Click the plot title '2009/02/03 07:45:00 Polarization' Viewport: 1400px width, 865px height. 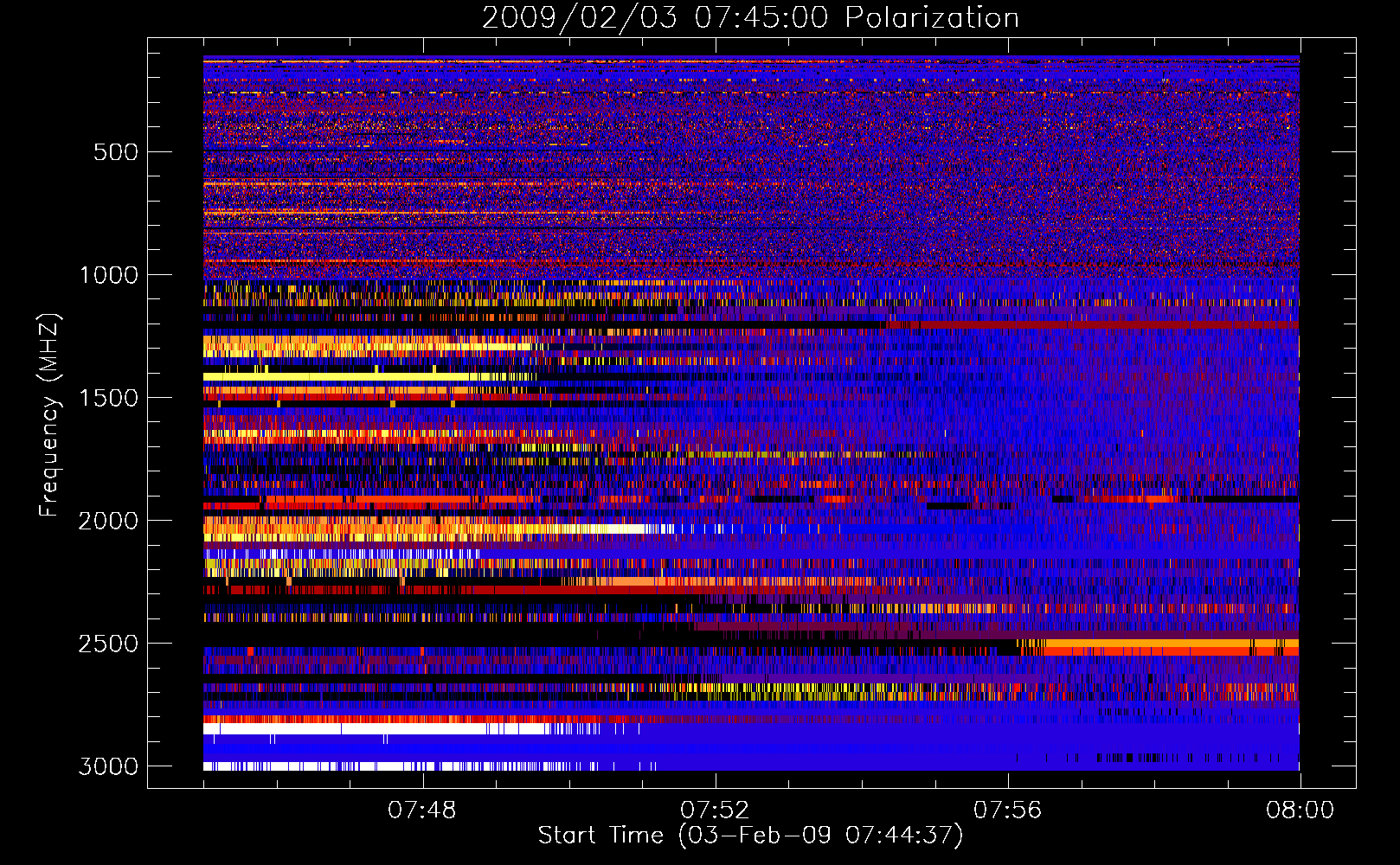coord(750,17)
